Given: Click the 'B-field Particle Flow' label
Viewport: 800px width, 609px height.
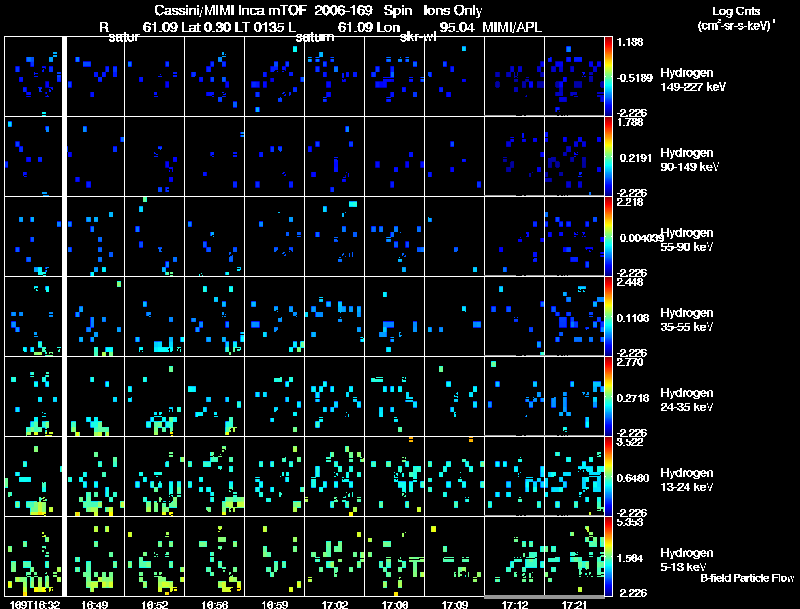Looking at the screenshot, I should [747, 578].
